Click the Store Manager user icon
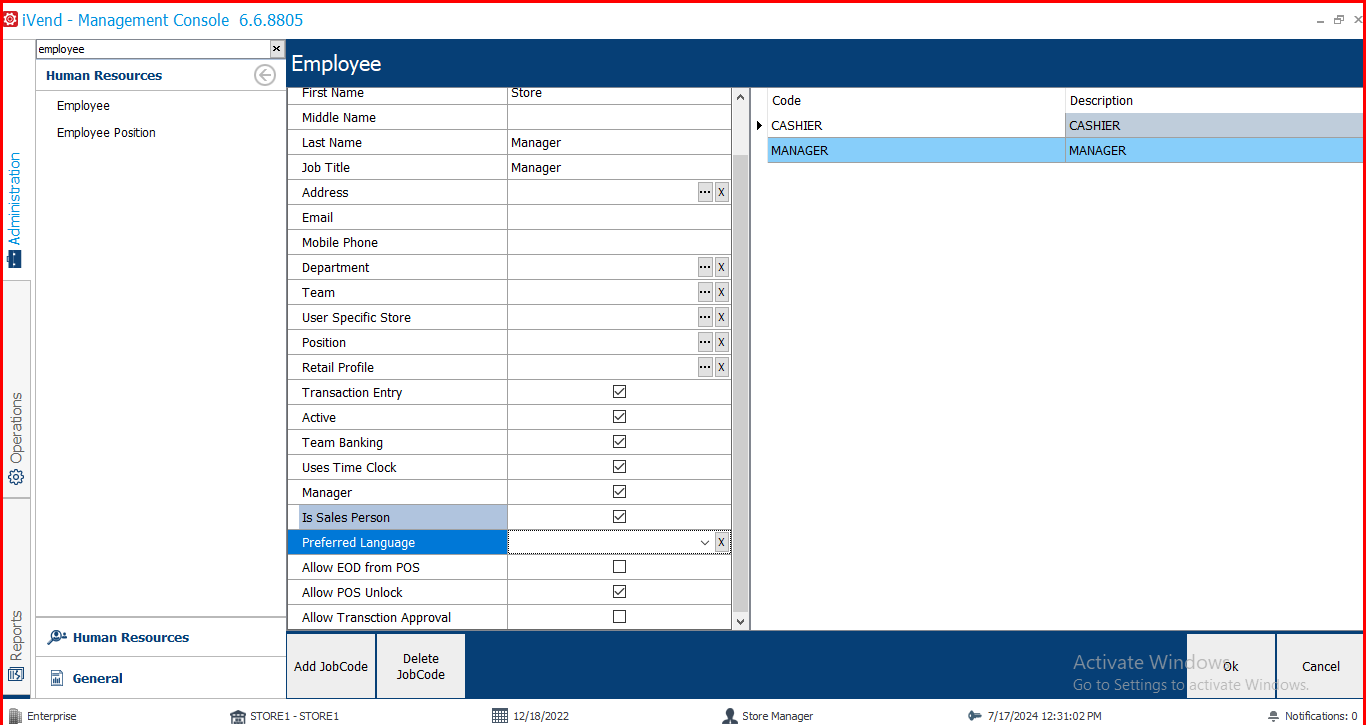Image resolution: width=1366 pixels, height=725 pixels. pyautogui.click(x=730, y=716)
